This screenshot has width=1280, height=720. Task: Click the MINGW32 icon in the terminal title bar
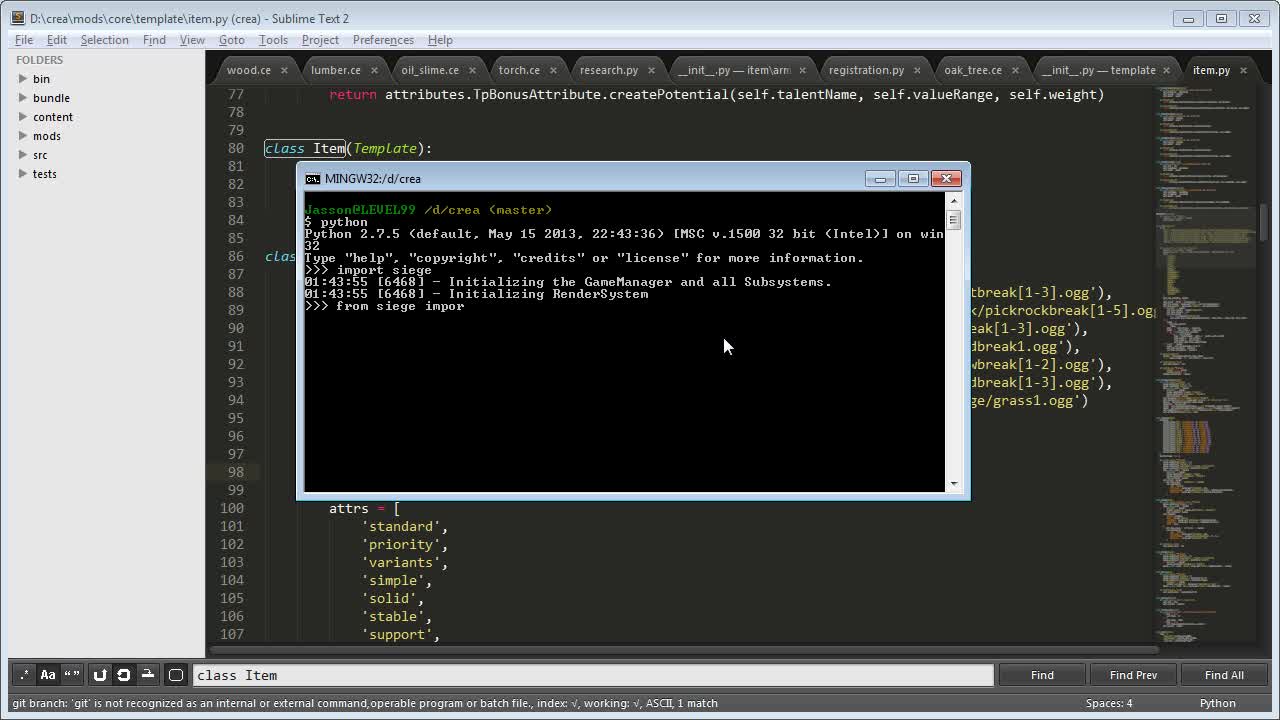point(311,178)
